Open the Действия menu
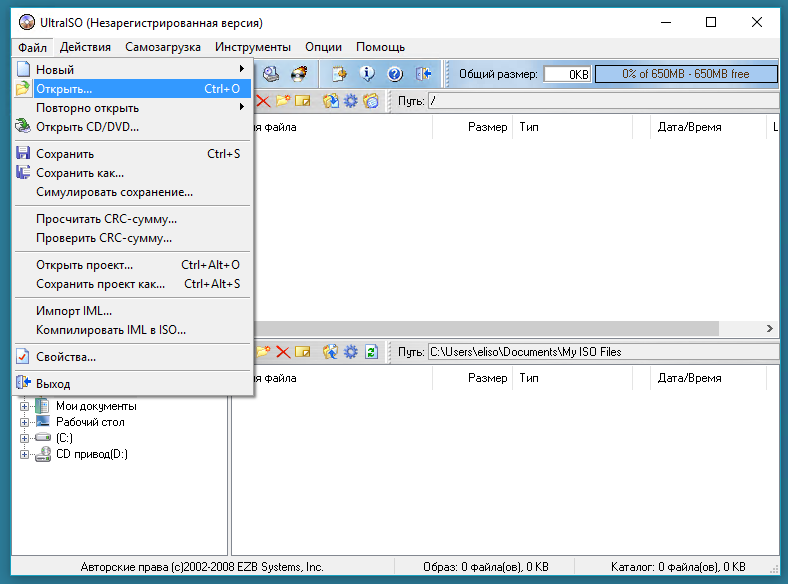 (x=85, y=47)
